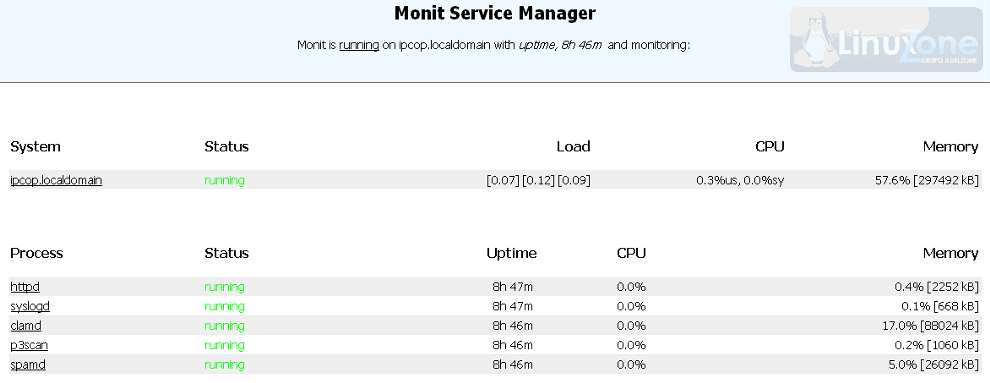
Task: Click the Process column header
Action: [x=37, y=254]
